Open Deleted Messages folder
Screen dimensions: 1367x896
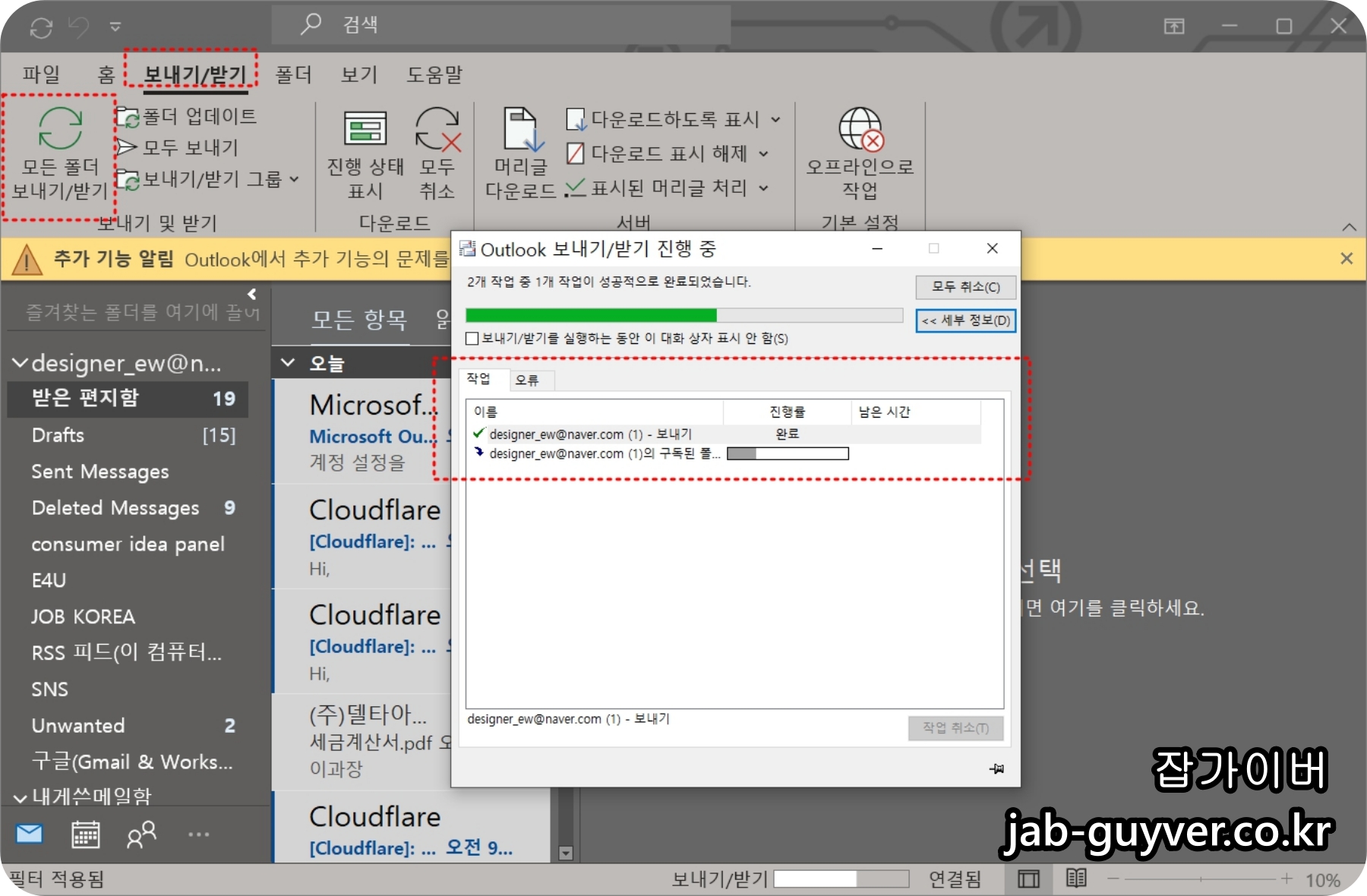coord(128,508)
